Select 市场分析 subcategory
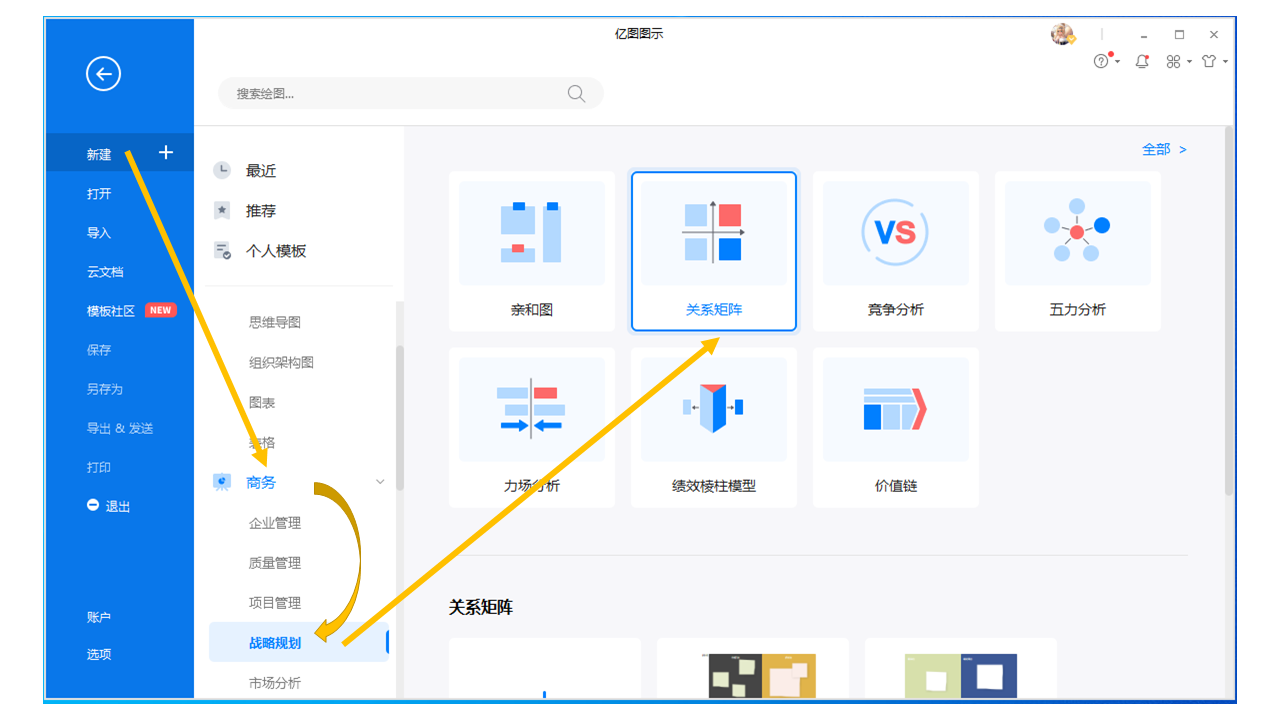The width and height of the screenshot is (1280, 720). coord(275,683)
